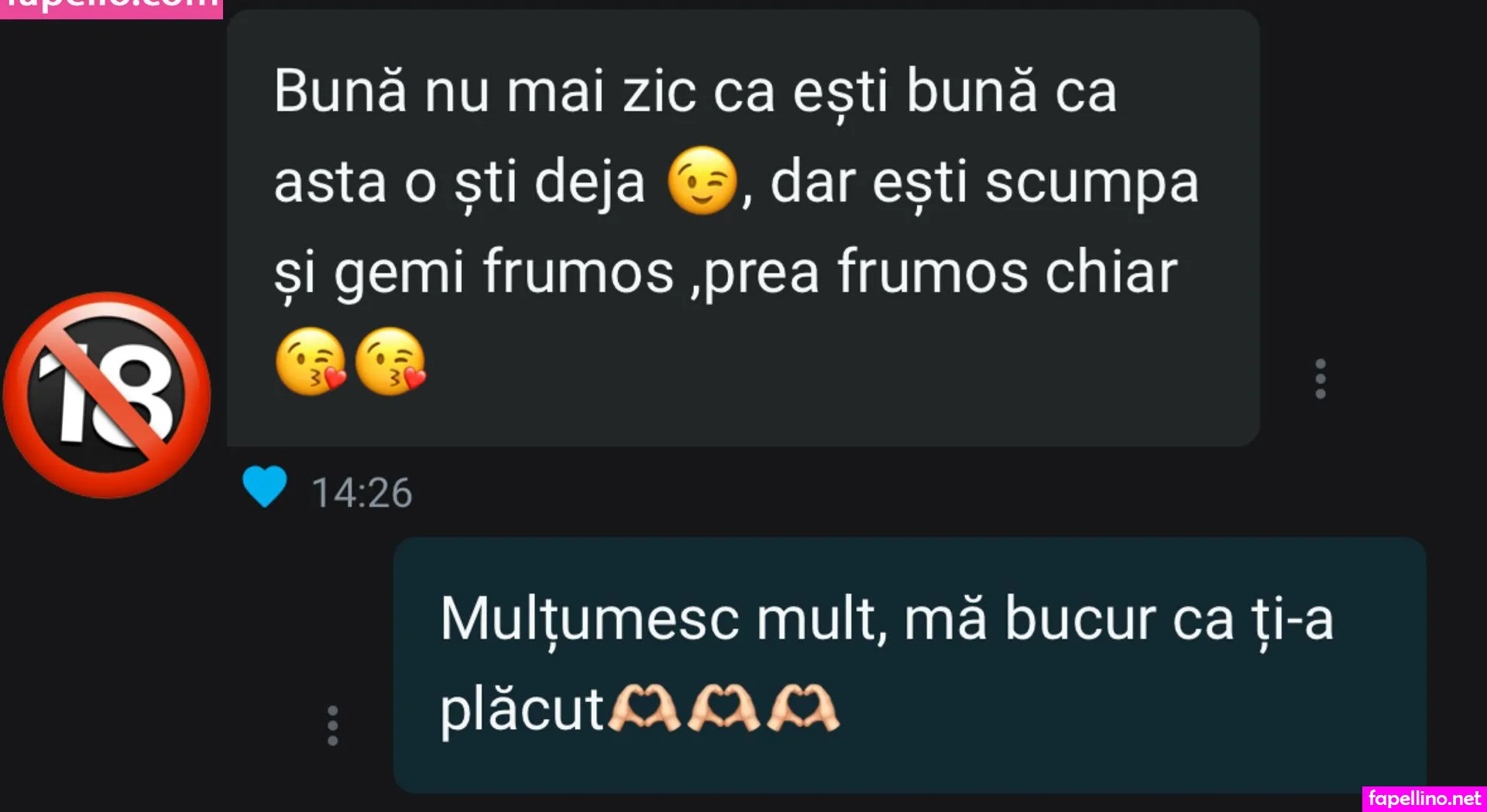1487x812 pixels.
Task: Open three-dot menu beside the received message
Action: (x=1320, y=379)
